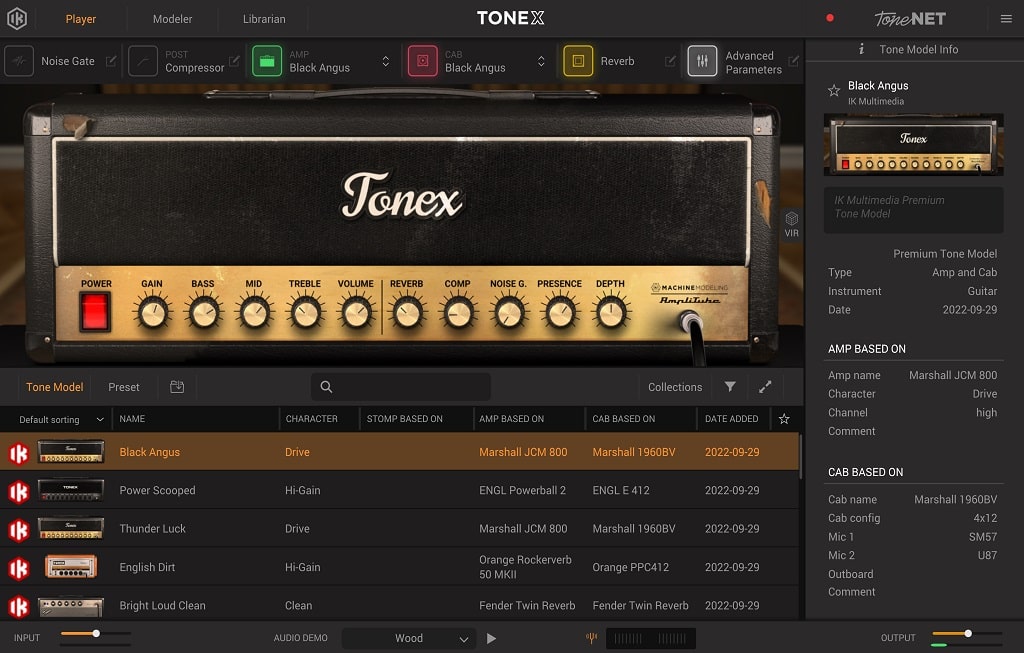Select the Tone Model tab

click(55, 387)
